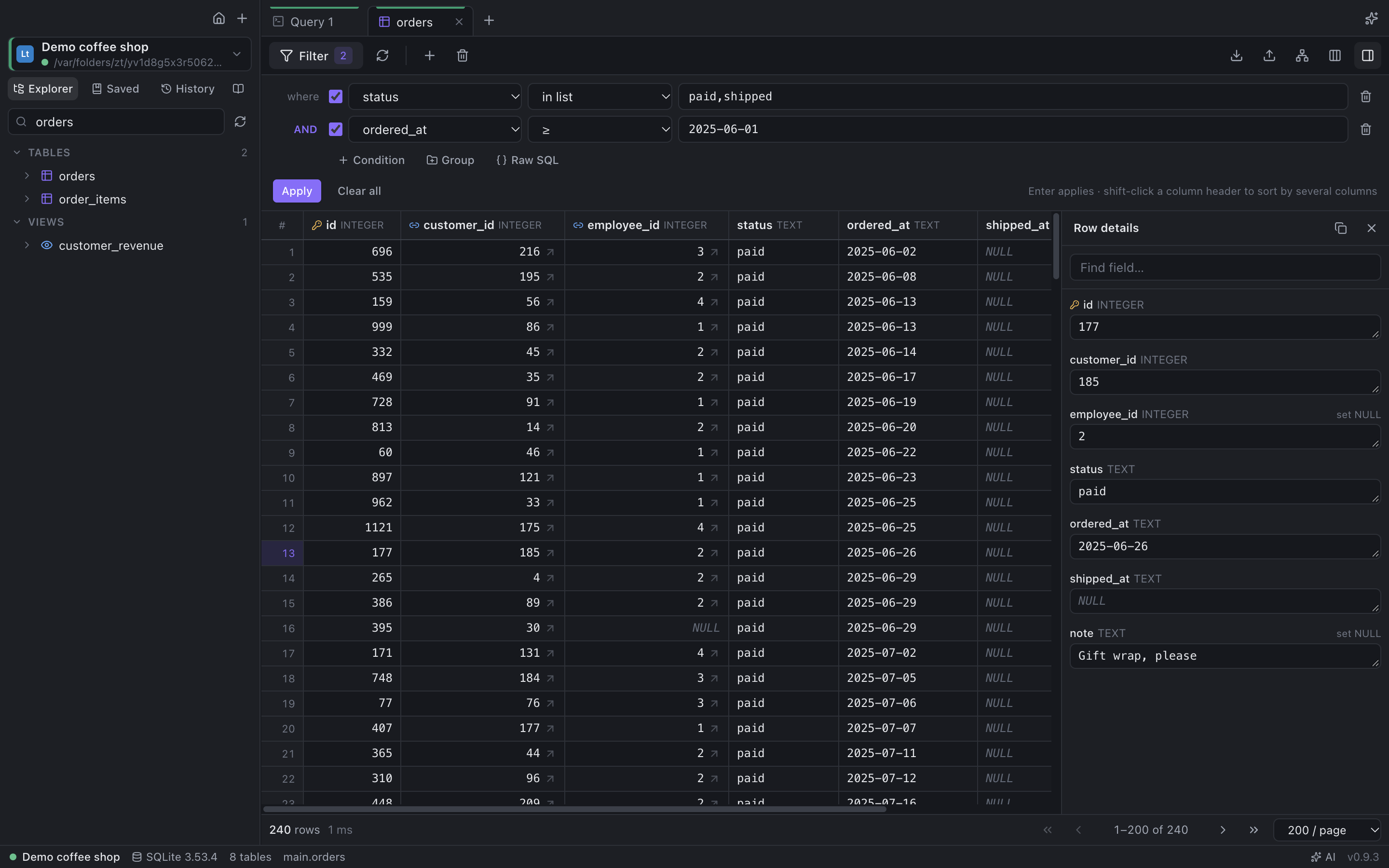Remove the ordered_at filter condition
The width and height of the screenshot is (1389, 868).
1365,129
